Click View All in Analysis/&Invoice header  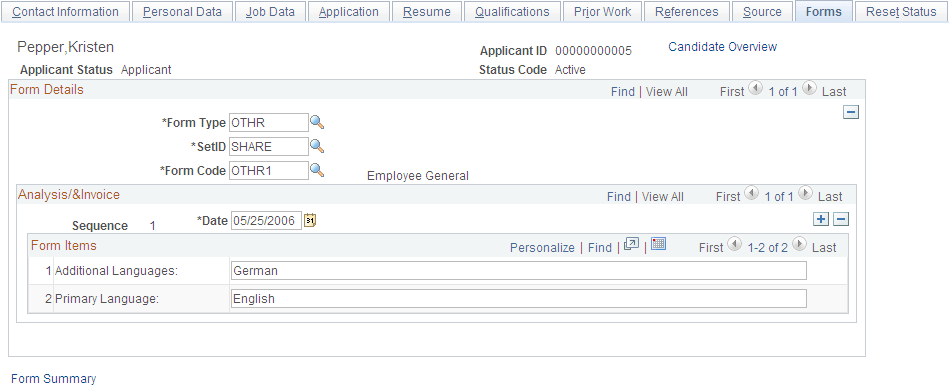click(663, 197)
